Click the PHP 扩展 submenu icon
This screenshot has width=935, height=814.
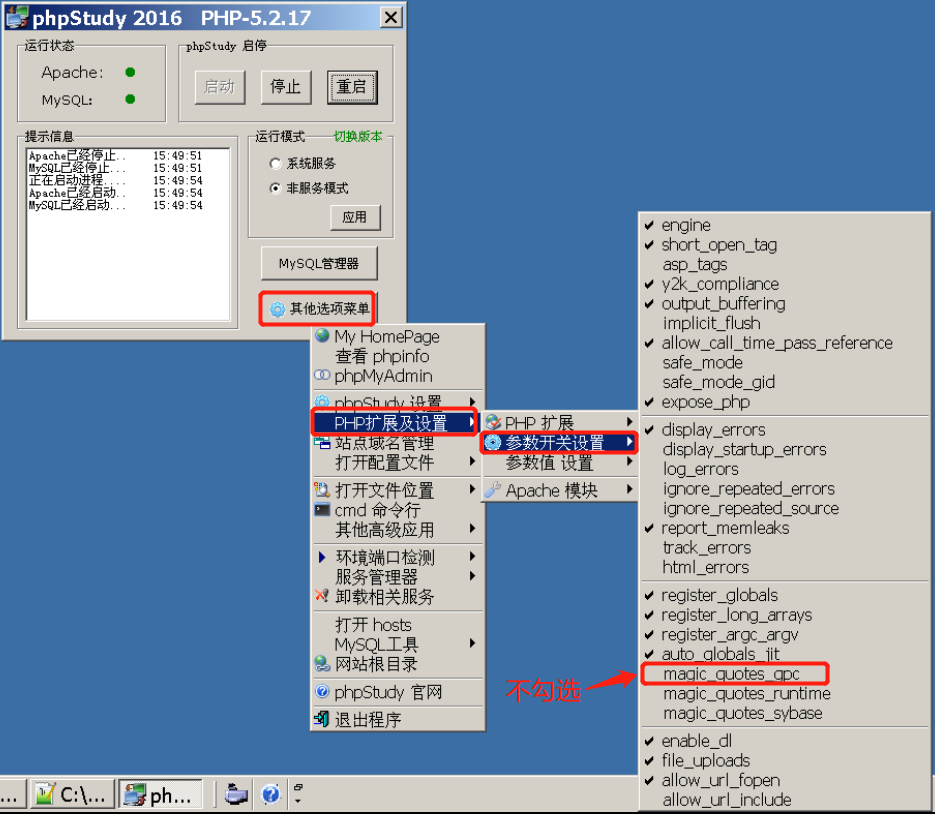pyautogui.click(x=493, y=422)
